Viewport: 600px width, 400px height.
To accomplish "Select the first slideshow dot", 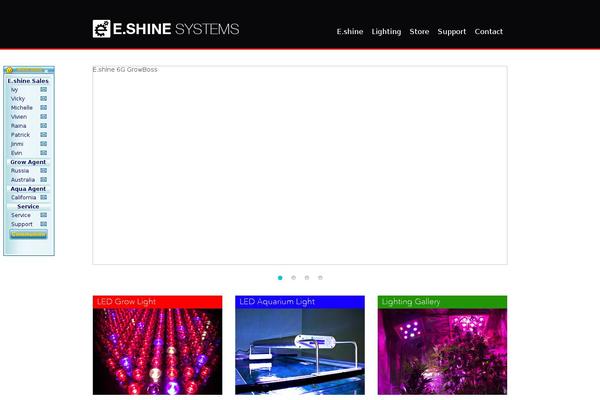I will coord(280,278).
